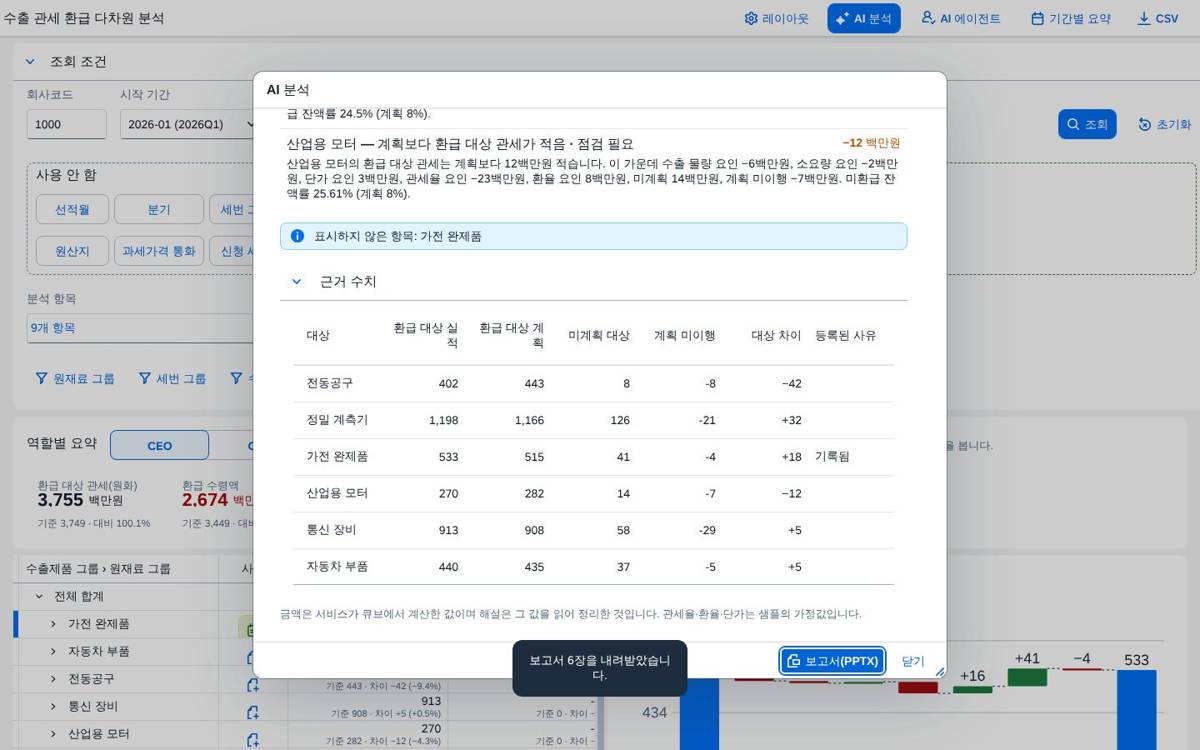Screen dimensions: 1200x750
Task: Open the 분석 항목 9개 항목 selector
Action: (x=140, y=327)
